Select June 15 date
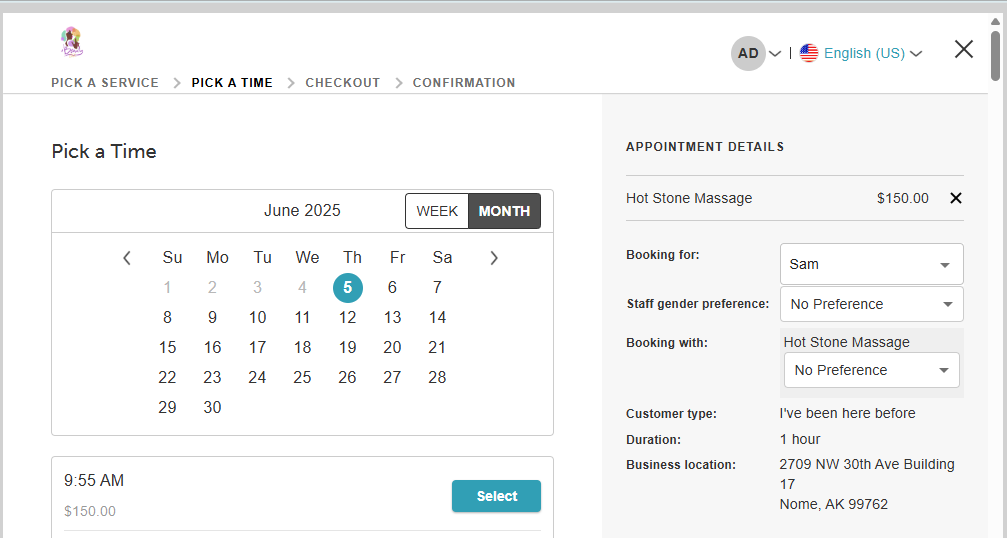This screenshot has height=538, width=1007. tap(168, 347)
